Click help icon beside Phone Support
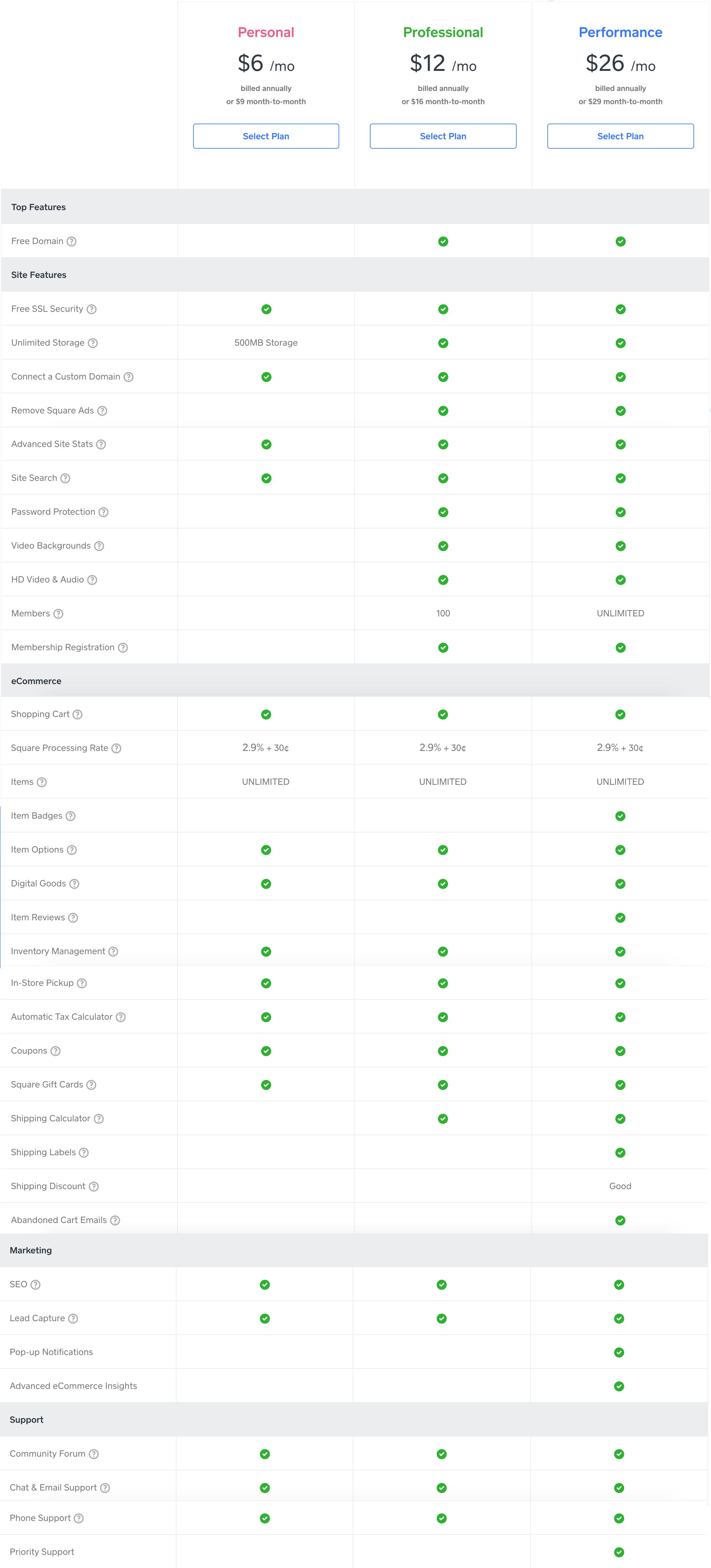Viewport: 711px width, 1568px height. [78, 1518]
